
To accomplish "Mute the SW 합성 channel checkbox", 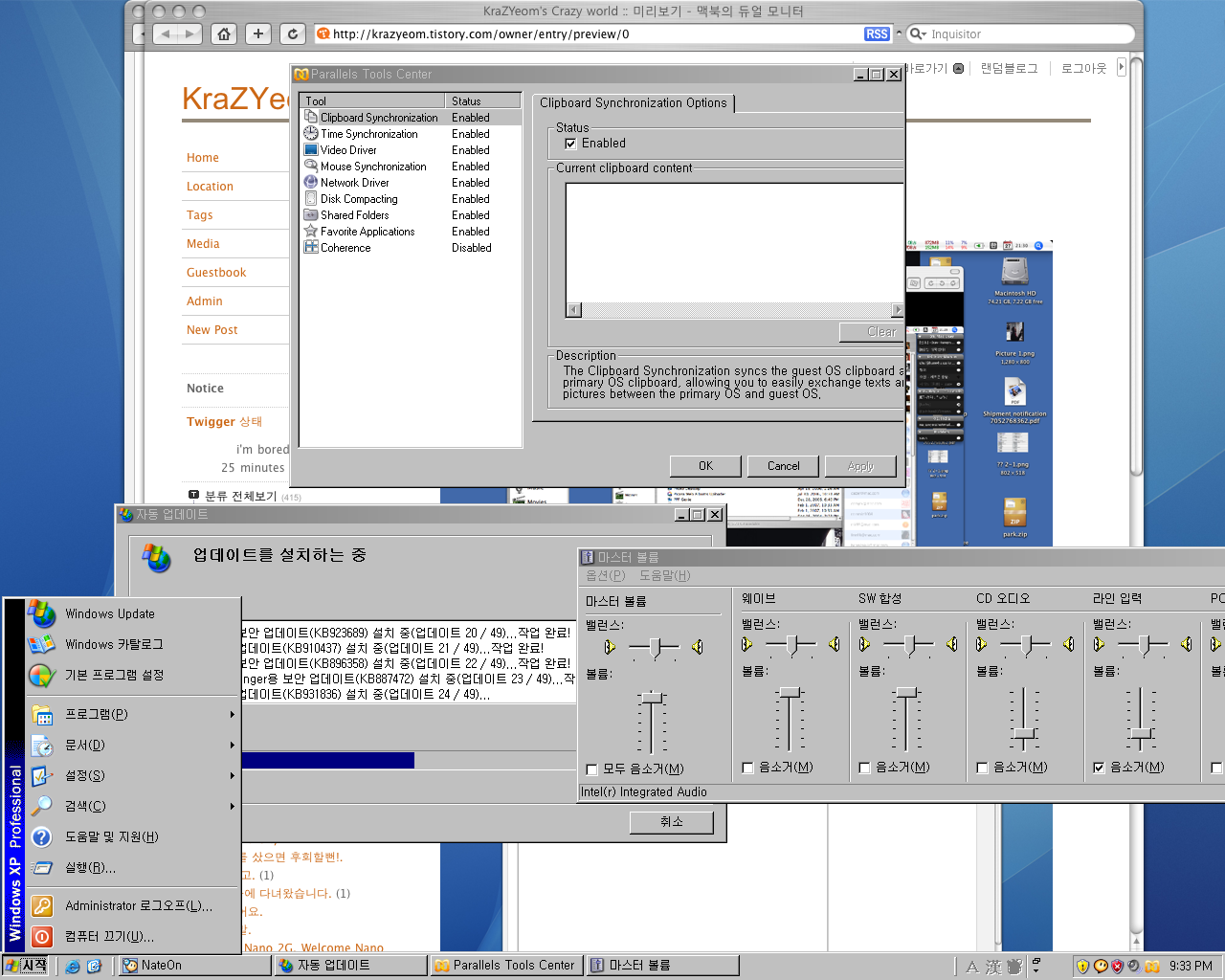I will (x=864, y=768).
